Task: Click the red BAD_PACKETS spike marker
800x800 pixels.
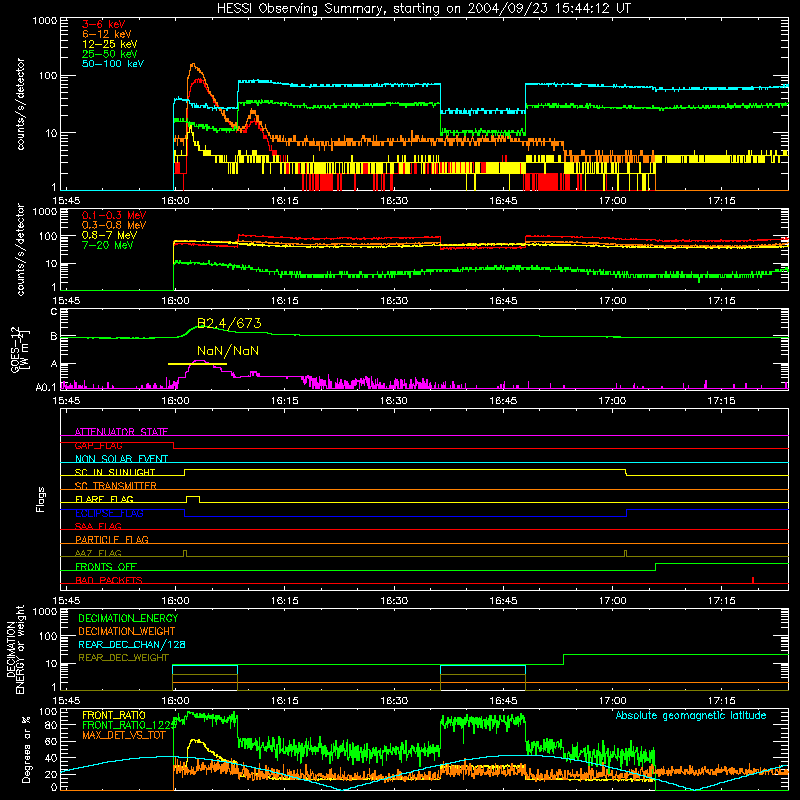Action: pos(753,580)
